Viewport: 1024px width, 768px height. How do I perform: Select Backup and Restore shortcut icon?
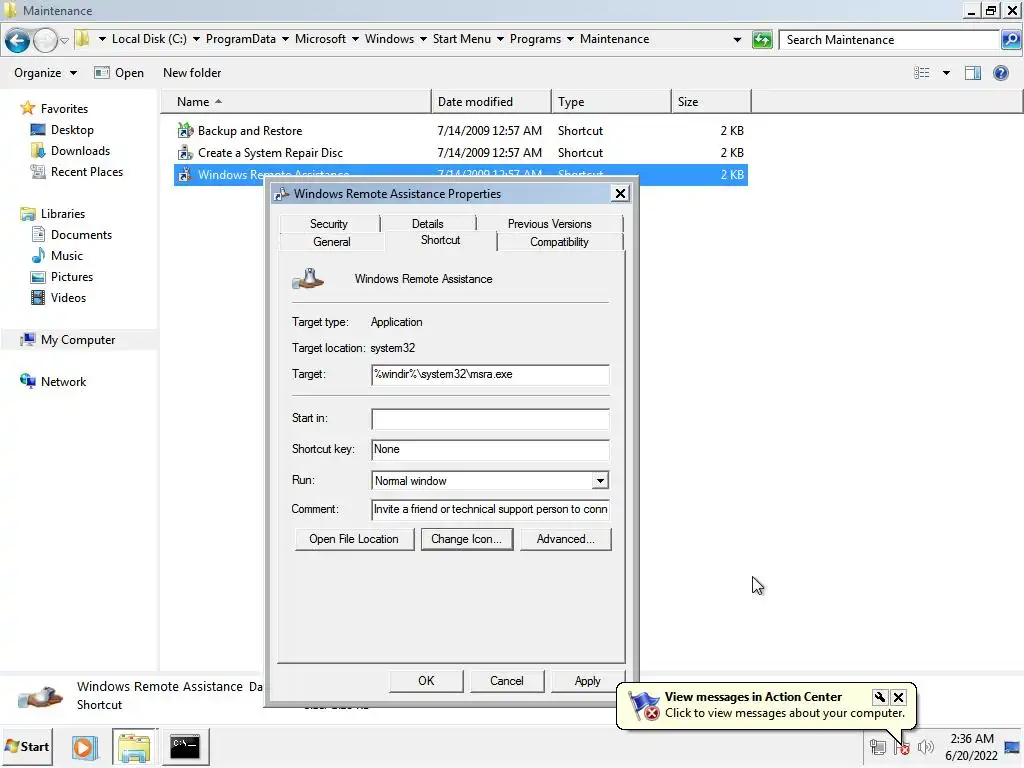click(x=185, y=131)
